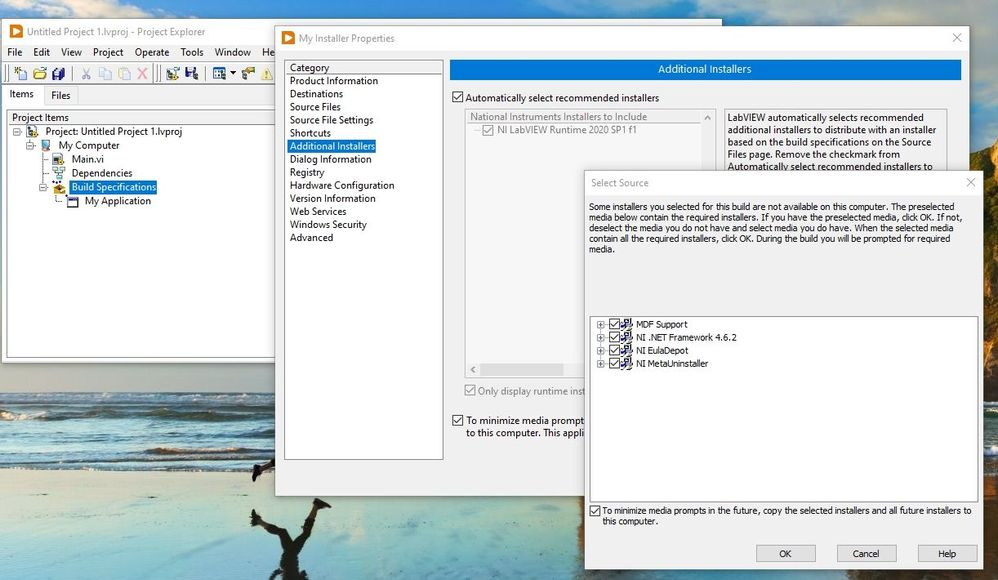Select the Product Information category
The width and height of the screenshot is (998, 580).
pyautogui.click(x=334, y=81)
